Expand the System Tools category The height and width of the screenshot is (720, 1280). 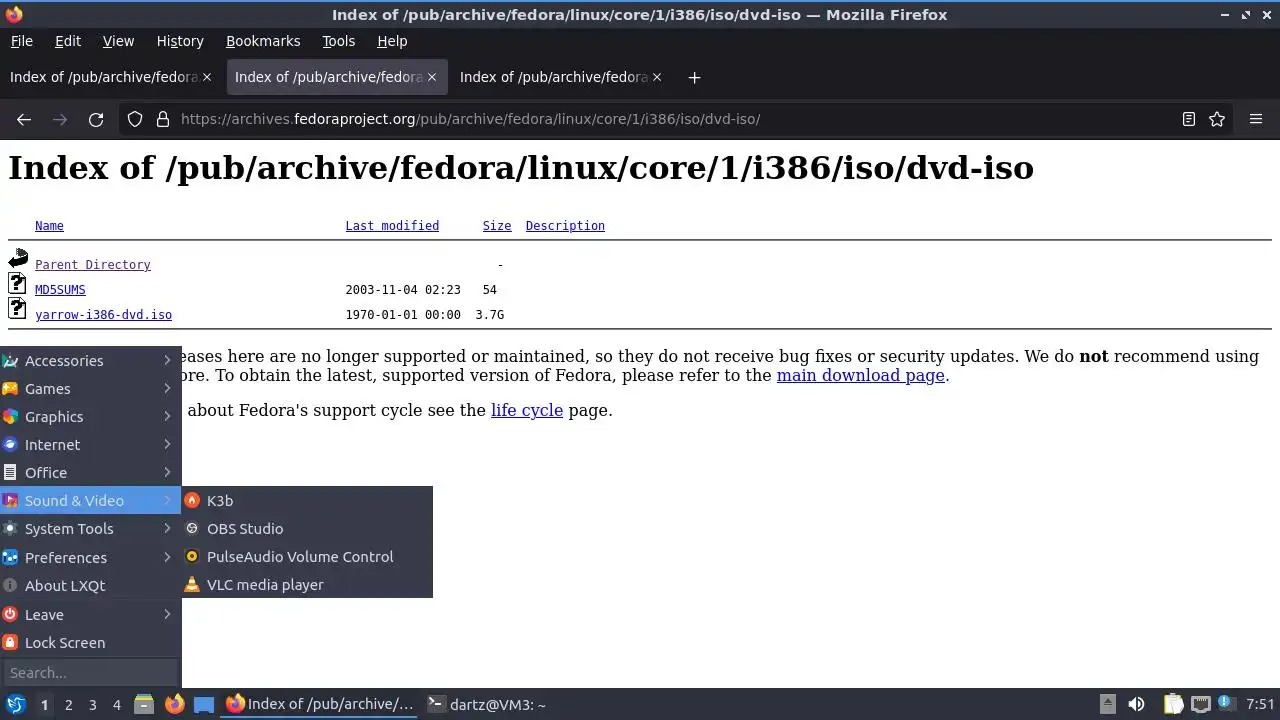tap(90, 529)
